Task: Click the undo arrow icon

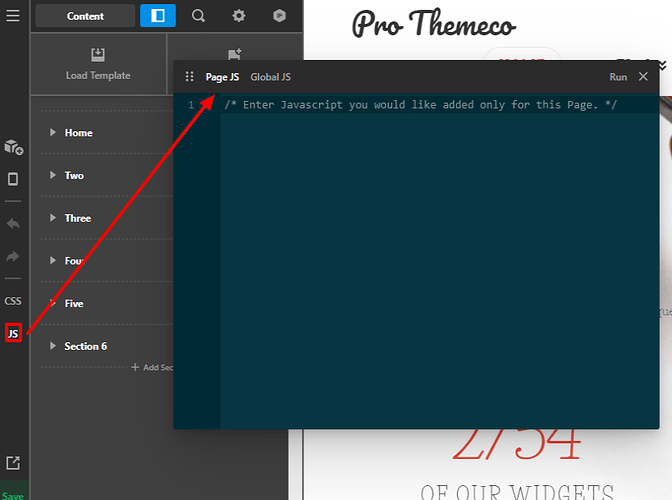Action: (x=13, y=223)
